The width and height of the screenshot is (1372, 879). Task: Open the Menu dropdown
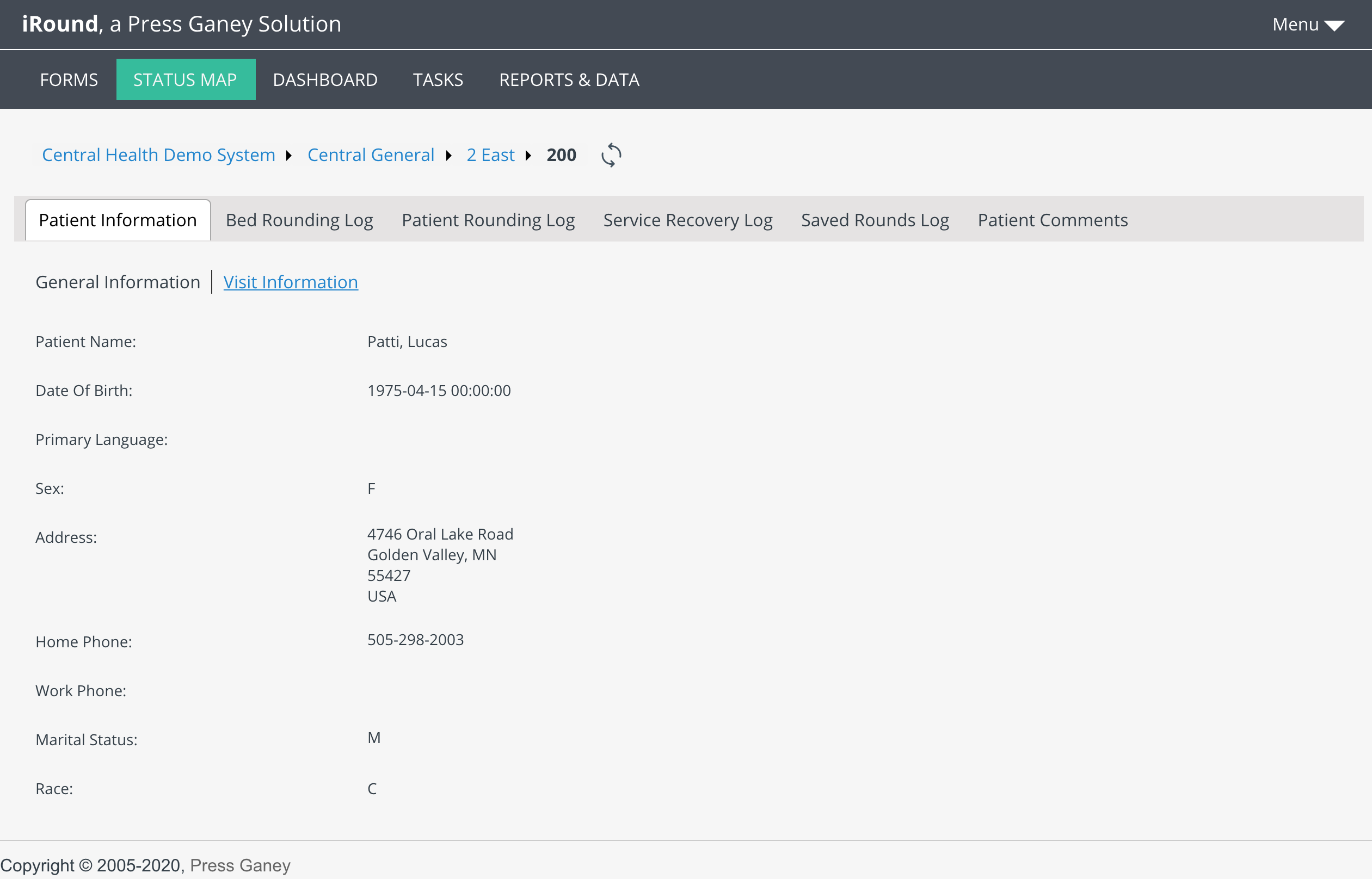(x=1308, y=24)
